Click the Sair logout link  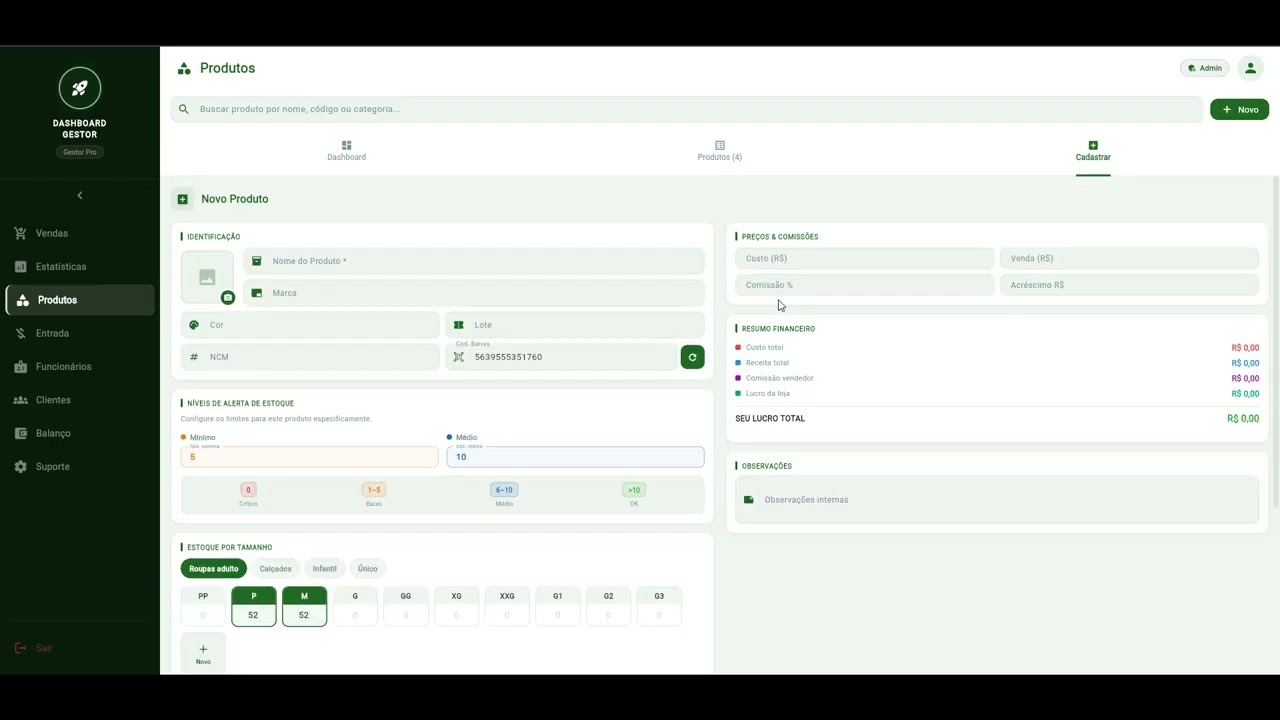[34, 648]
